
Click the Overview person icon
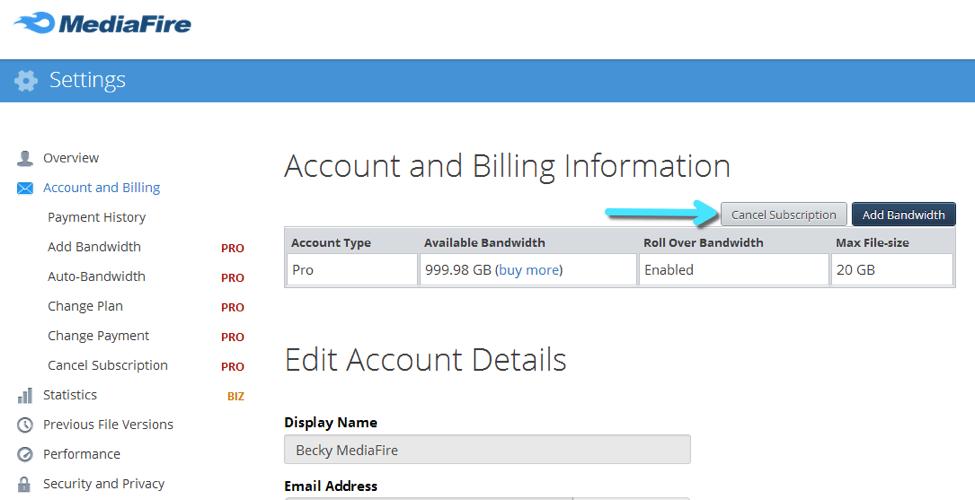(25, 158)
